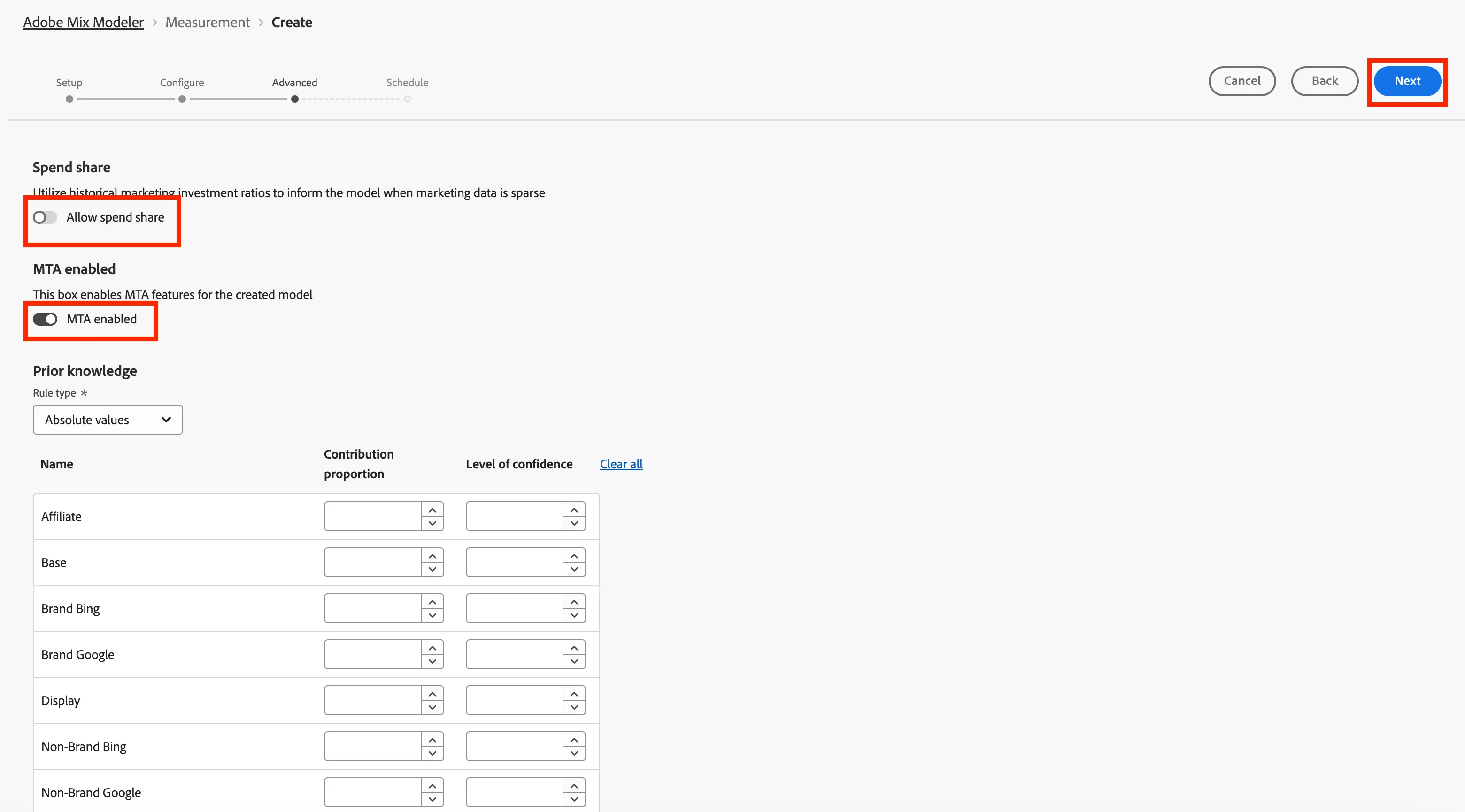Decrease Base contribution proportion with down arrow

coord(432,569)
